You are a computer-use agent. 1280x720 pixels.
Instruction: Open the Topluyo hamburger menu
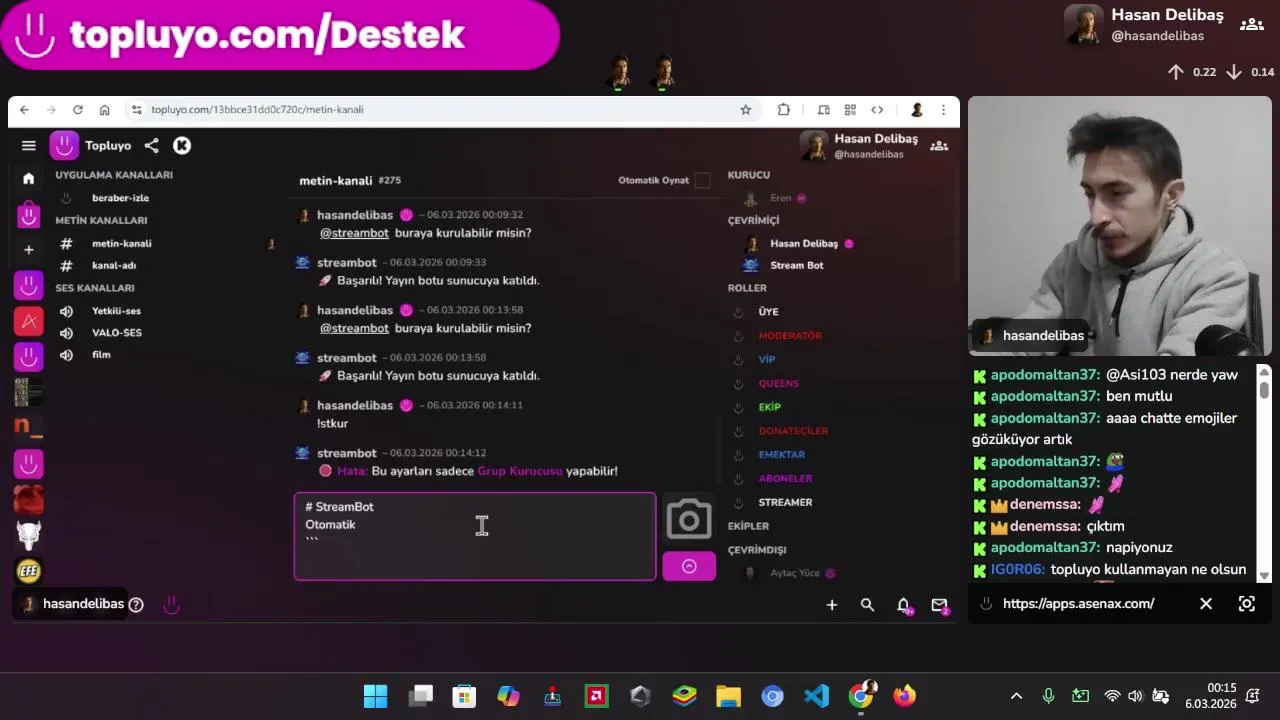(x=29, y=146)
